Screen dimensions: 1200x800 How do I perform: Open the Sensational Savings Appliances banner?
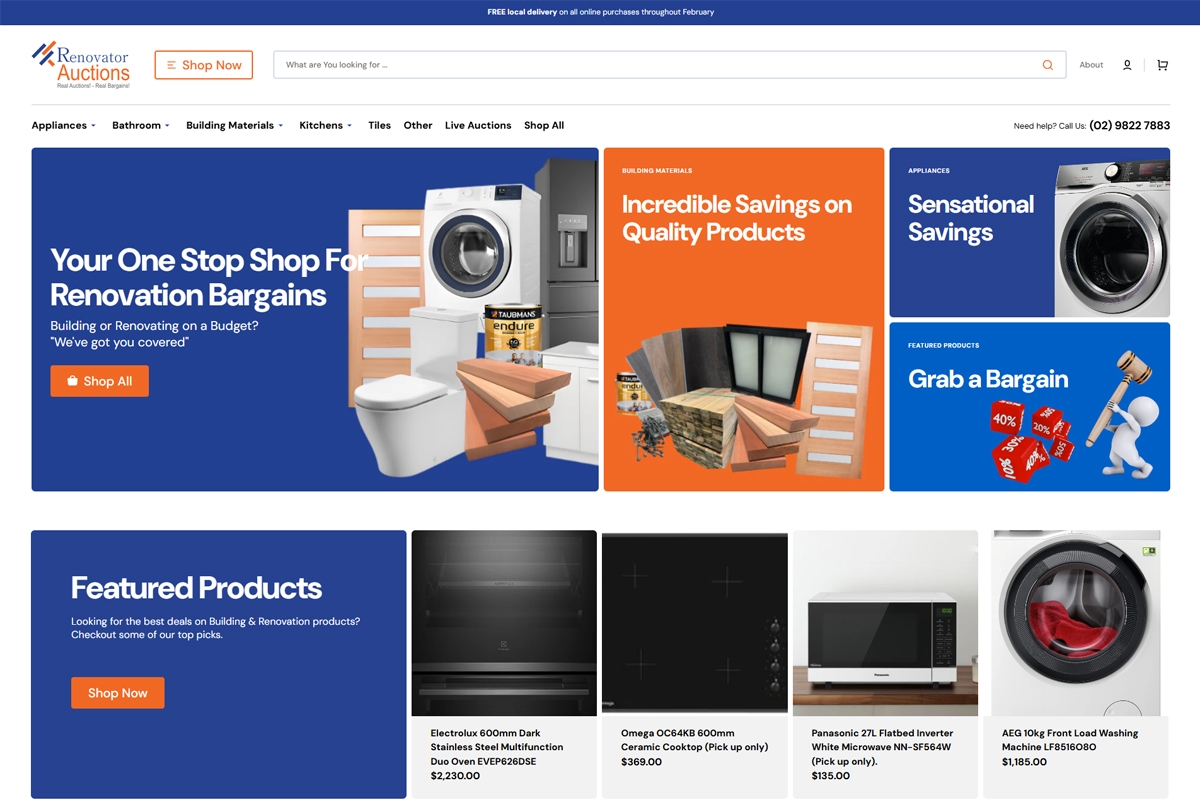[x=1029, y=233]
